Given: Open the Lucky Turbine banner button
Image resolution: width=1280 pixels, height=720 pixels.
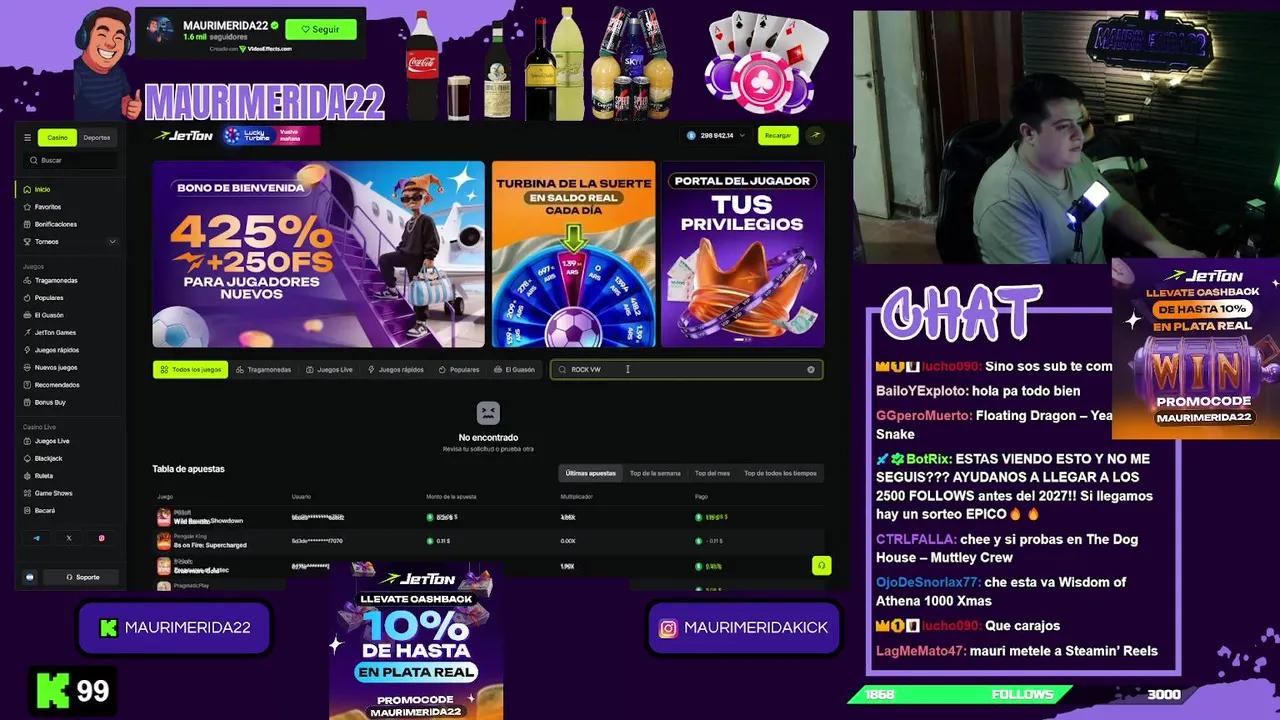Looking at the screenshot, I should [x=271, y=135].
